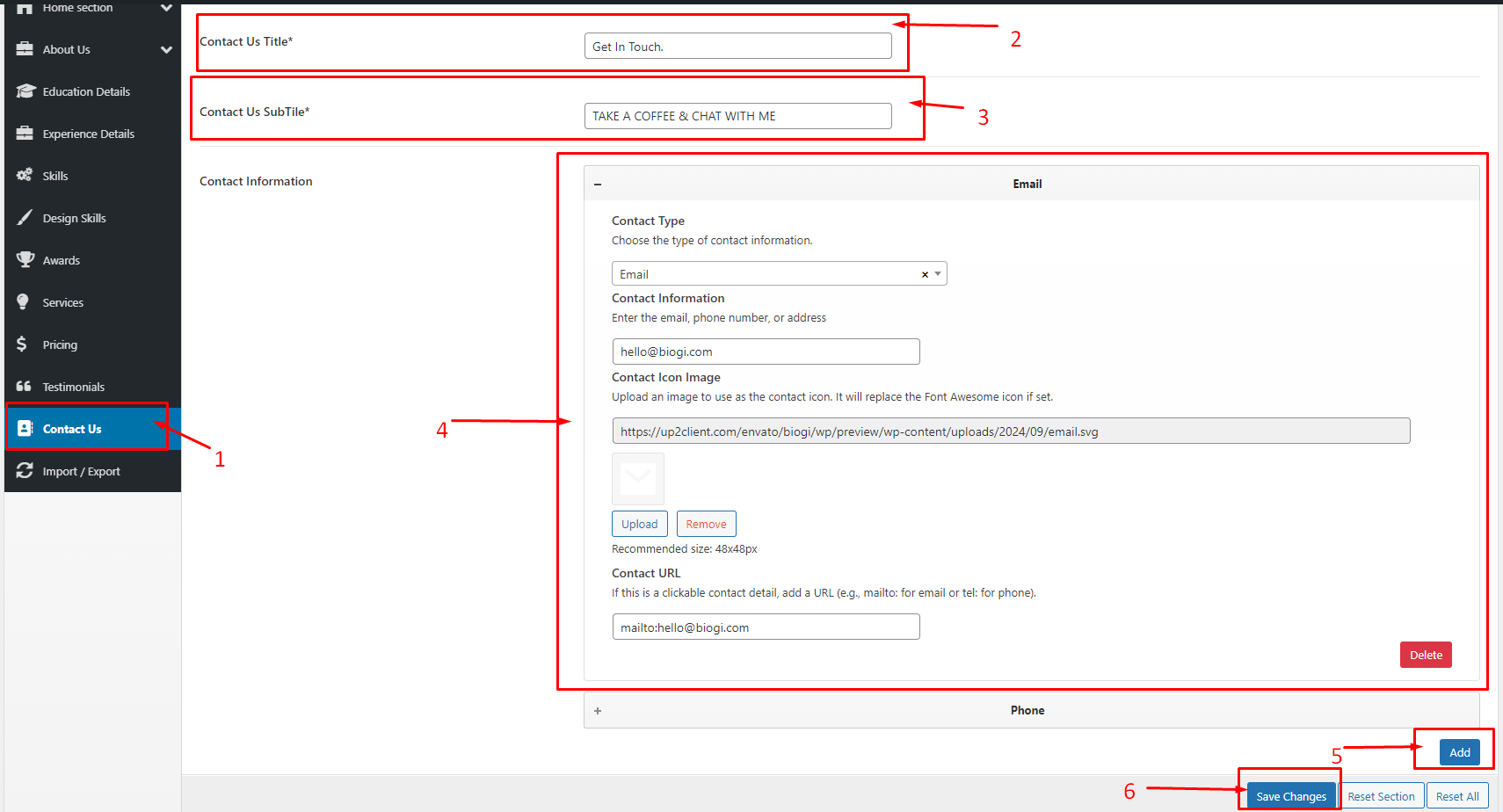Click the Pricing dollar sign icon
The image size is (1503, 812).
coord(22,344)
